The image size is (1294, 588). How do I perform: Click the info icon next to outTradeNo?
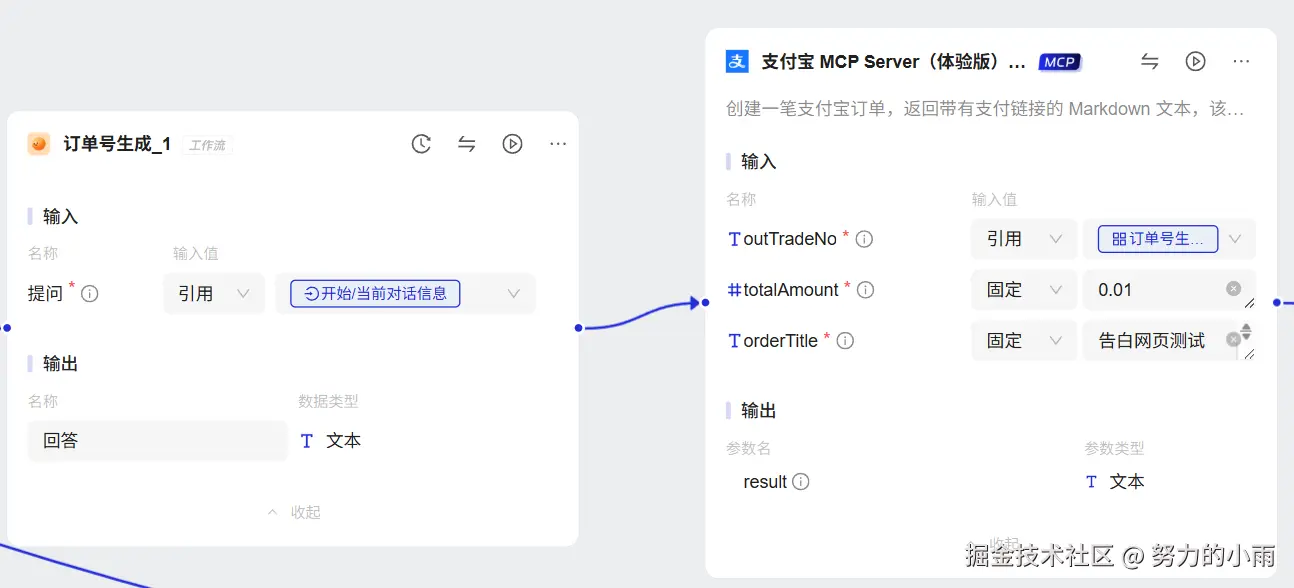[865, 239]
